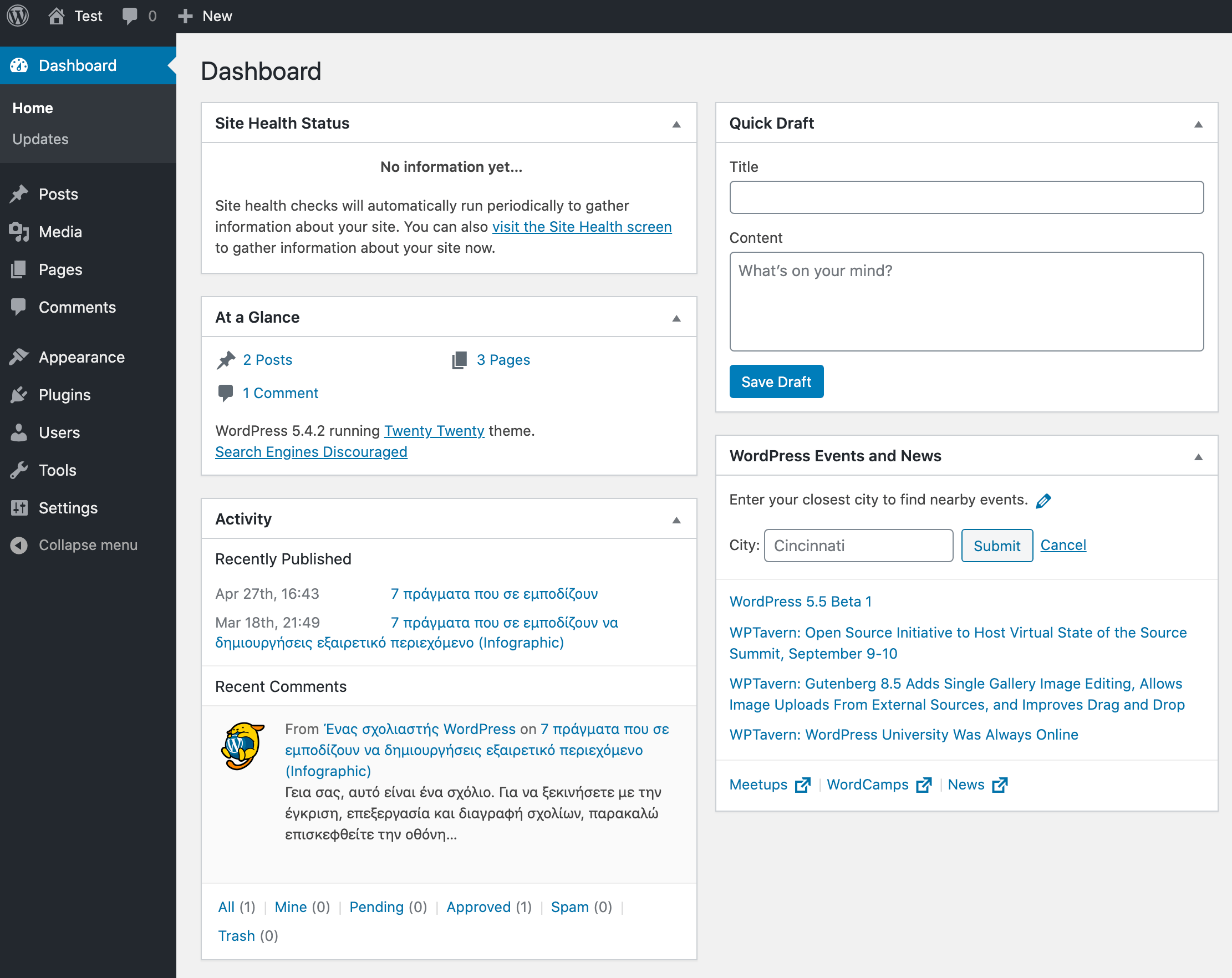Click the plus New icon
1232x978 pixels.
pyautogui.click(x=185, y=16)
